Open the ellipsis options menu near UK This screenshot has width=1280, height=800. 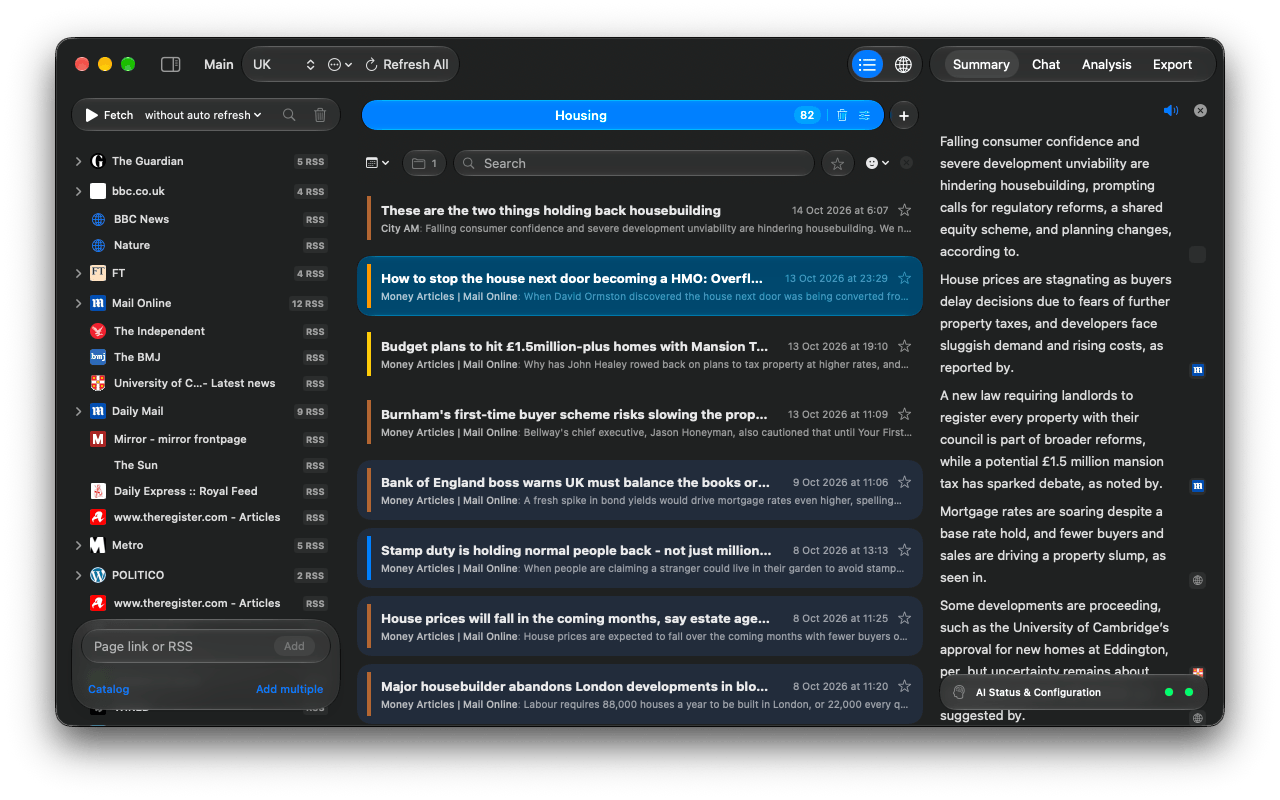pos(340,64)
